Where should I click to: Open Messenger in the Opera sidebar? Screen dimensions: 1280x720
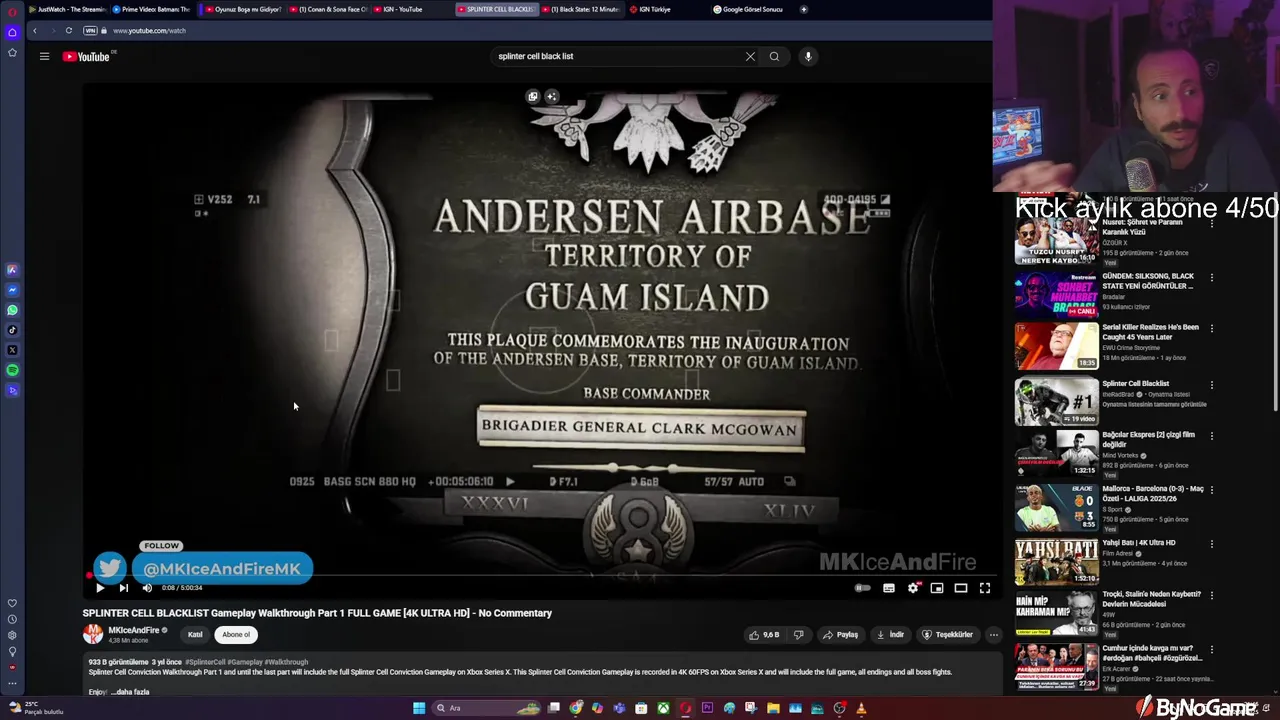pos(12,290)
